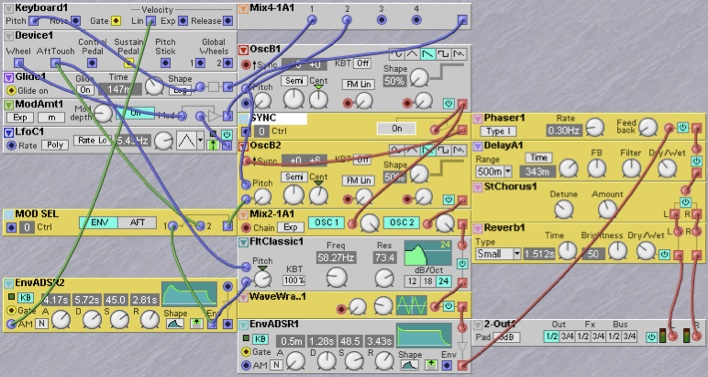The width and height of the screenshot is (708, 377).
Task: Select 24 dB/Oct slope in FltClassic1
Action: coord(443,281)
